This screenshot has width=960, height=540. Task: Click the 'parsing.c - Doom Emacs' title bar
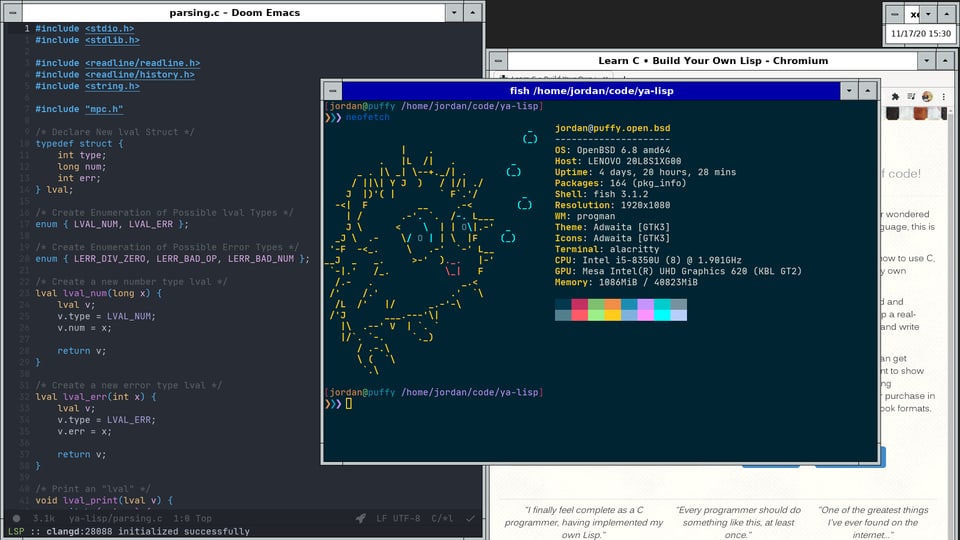[x=234, y=12]
